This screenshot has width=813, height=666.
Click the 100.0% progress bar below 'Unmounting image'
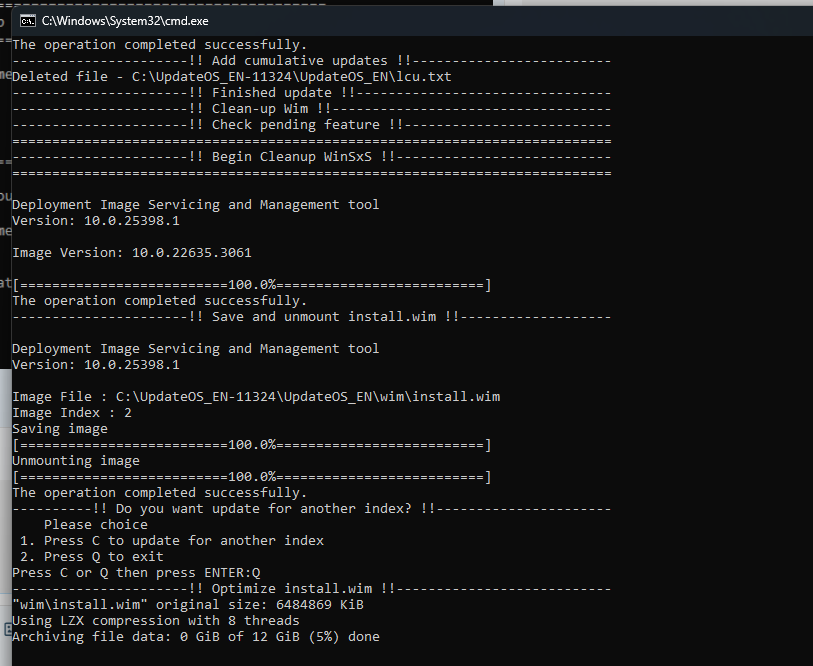click(251, 477)
